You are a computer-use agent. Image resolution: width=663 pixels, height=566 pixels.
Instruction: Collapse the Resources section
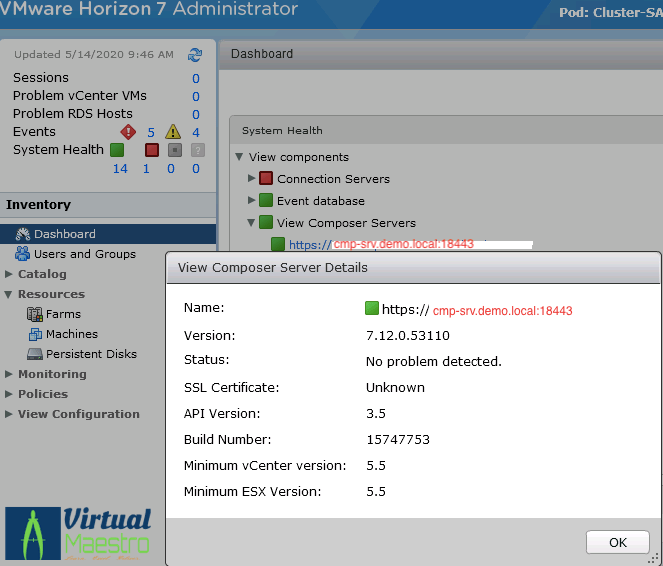[x=9, y=294]
